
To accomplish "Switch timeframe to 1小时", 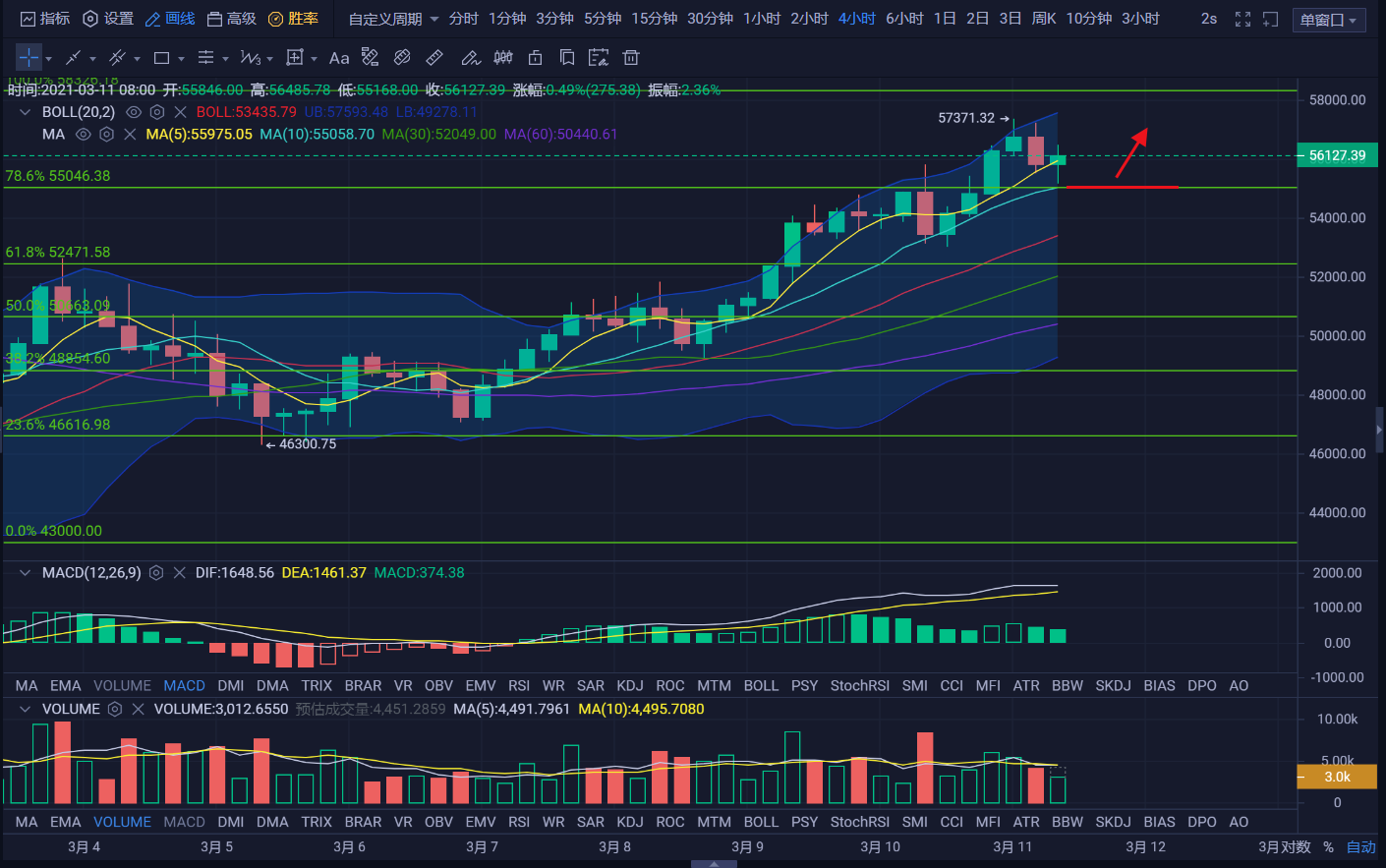I will 761,19.
